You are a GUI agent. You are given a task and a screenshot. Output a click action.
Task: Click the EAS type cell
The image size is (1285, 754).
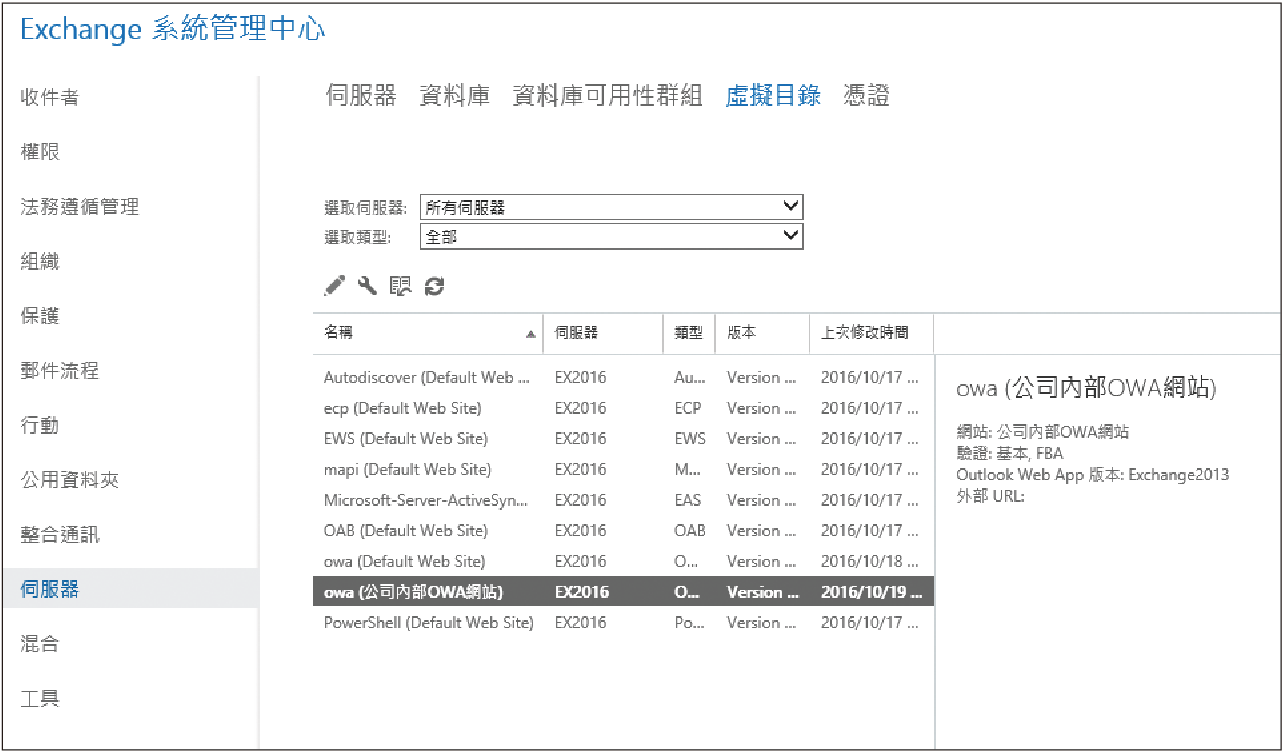[688, 500]
